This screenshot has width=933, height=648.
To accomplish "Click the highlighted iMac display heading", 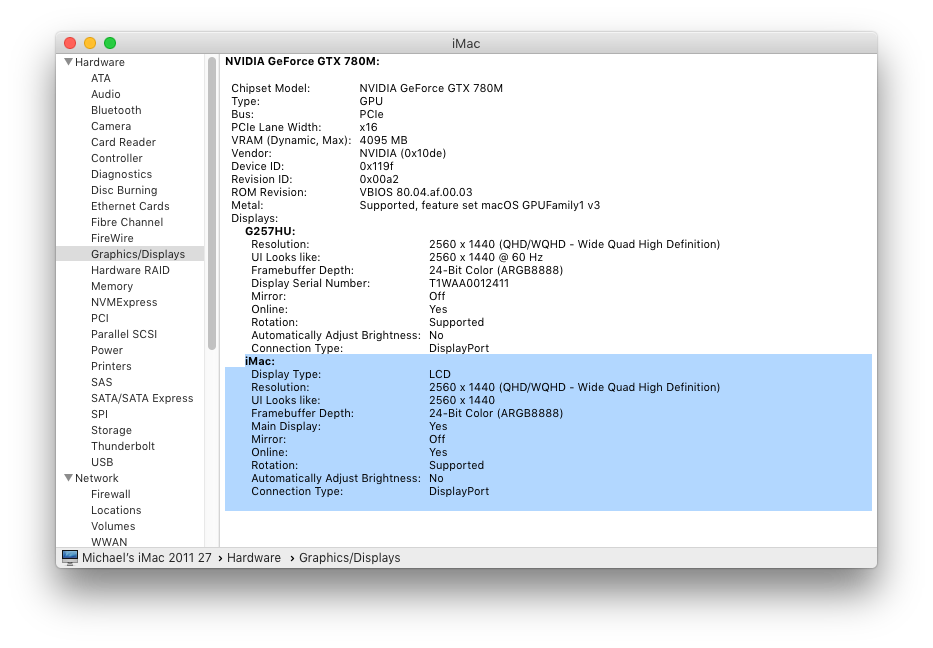I will 259,361.
